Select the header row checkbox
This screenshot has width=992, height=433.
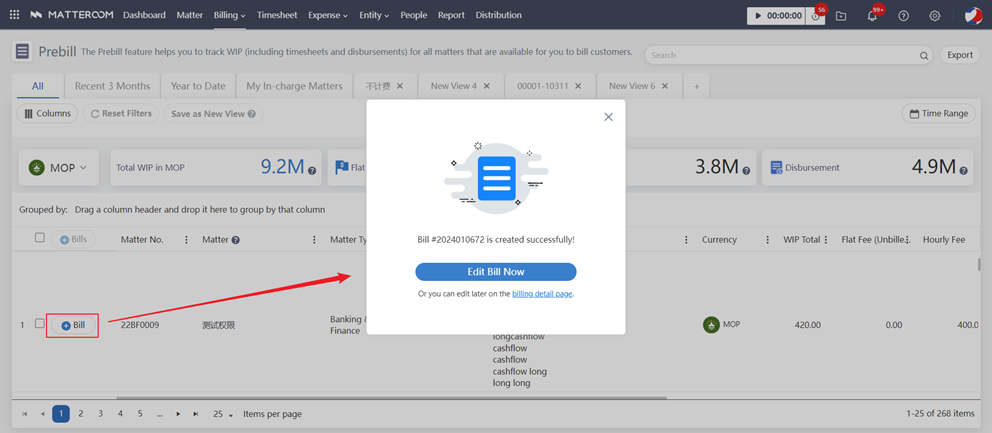pyautogui.click(x=40, y=238)
